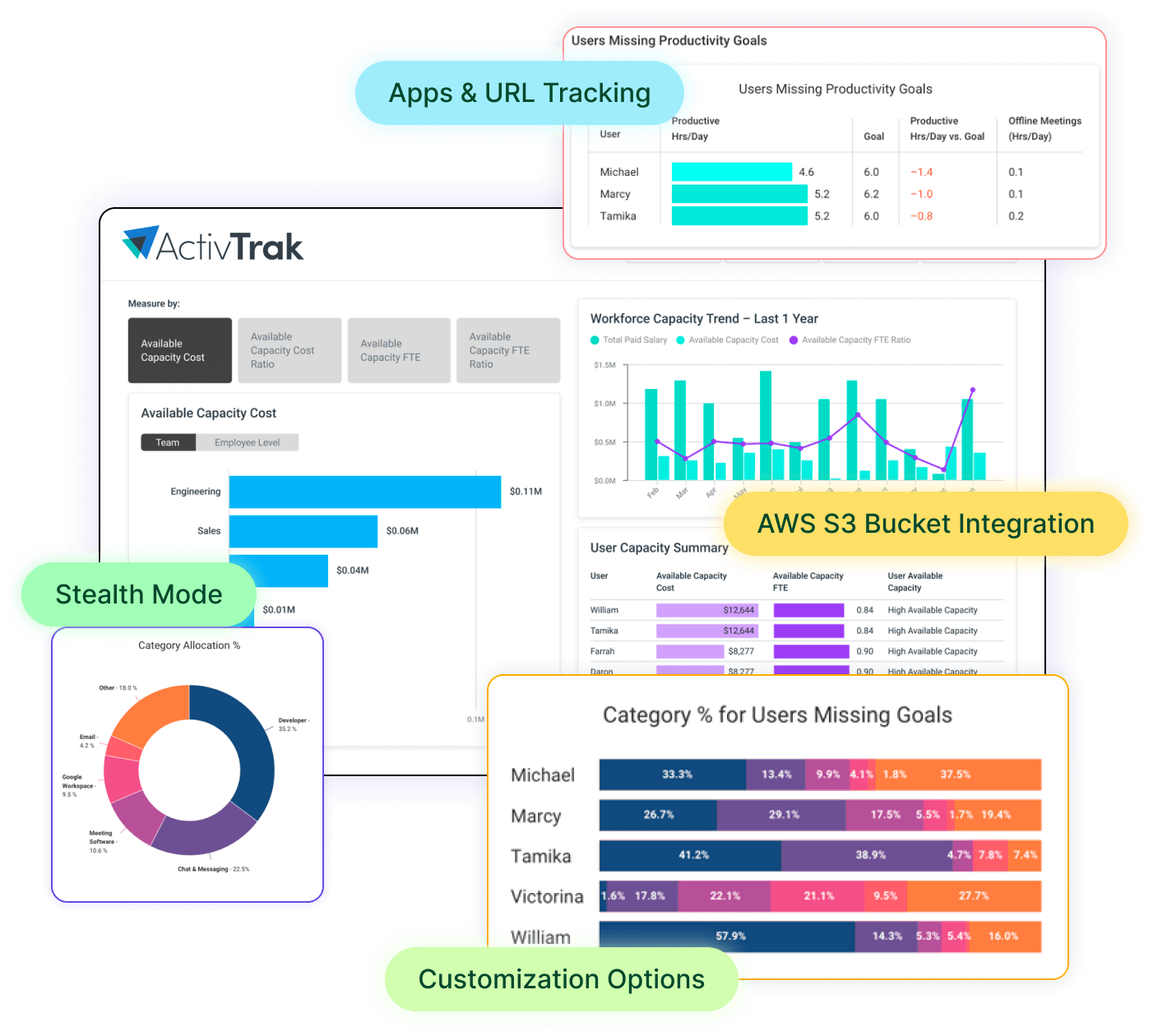Screen dimensions: 1153x1036
Task: Click William's 57.9% blue segment
Action: click(x=727, y=937)
